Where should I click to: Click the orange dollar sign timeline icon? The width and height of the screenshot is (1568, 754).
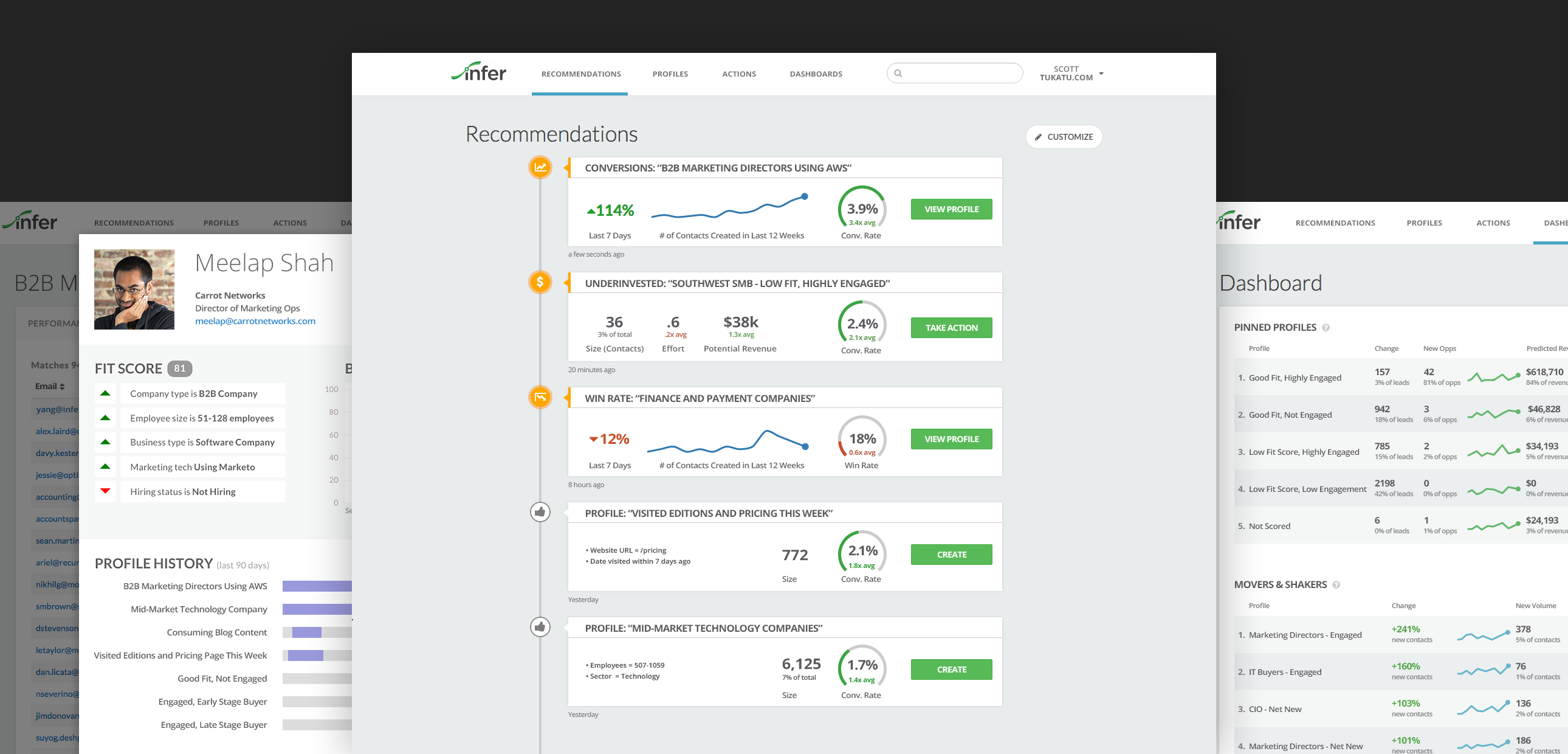(x=540, y=282)
